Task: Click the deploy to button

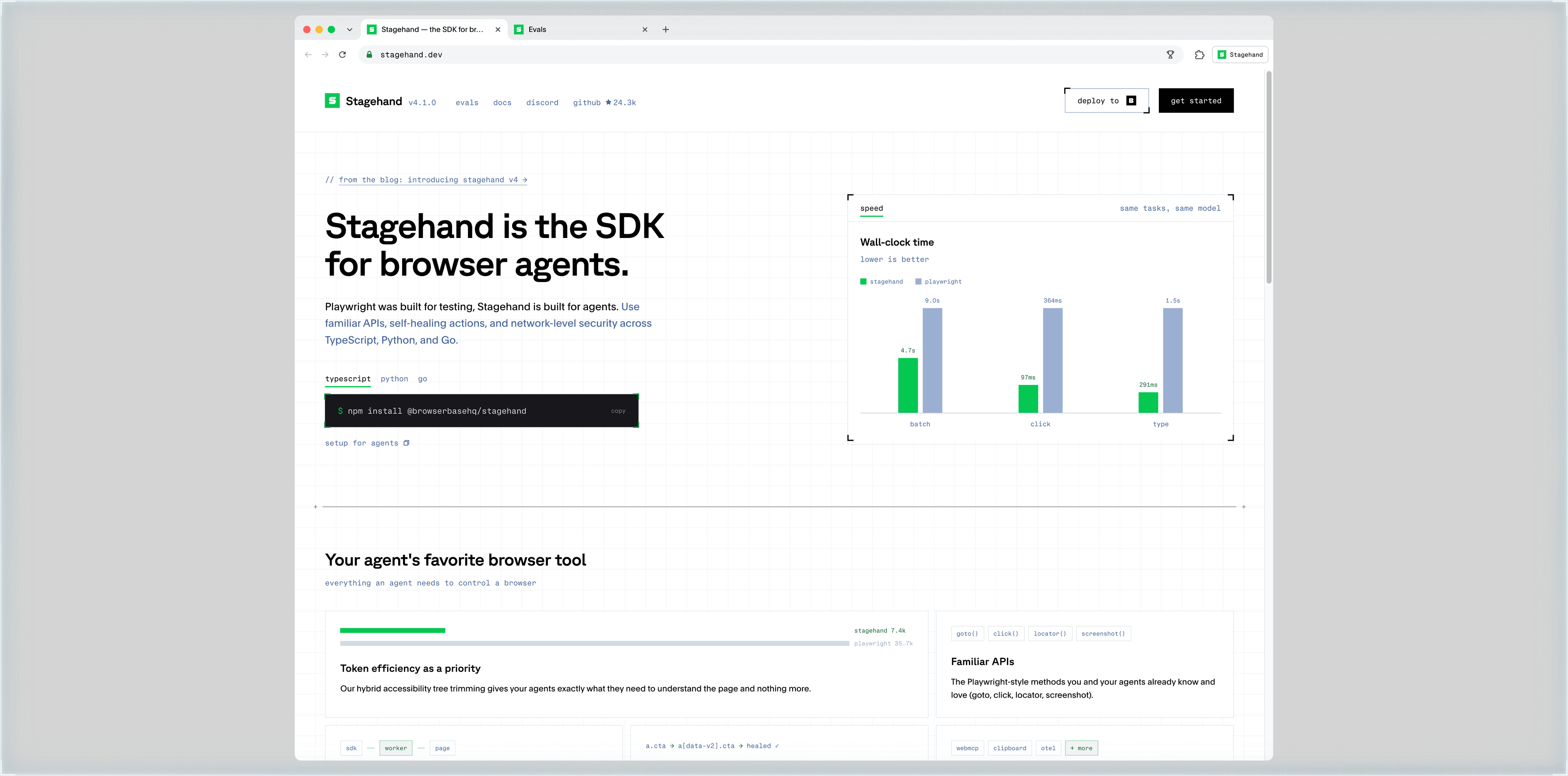Action: click(x=1107, y=101)
